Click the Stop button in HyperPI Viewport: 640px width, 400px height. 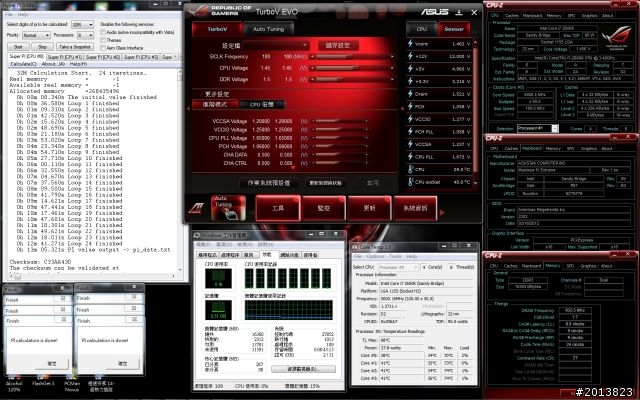[x=42, y=47]
